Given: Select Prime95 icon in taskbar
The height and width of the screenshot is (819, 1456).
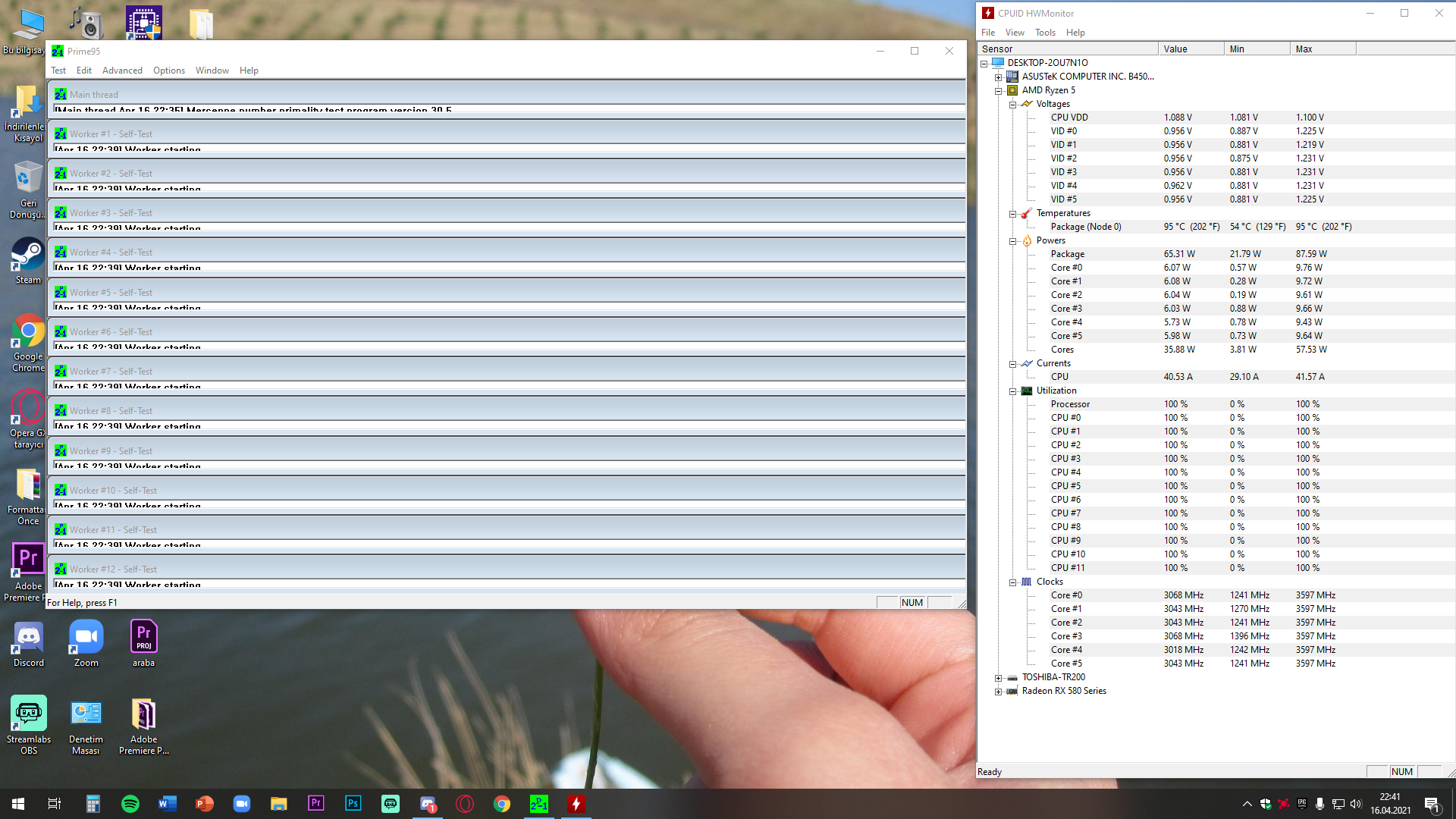Looking at the screenshot, I should click(538, 804).
